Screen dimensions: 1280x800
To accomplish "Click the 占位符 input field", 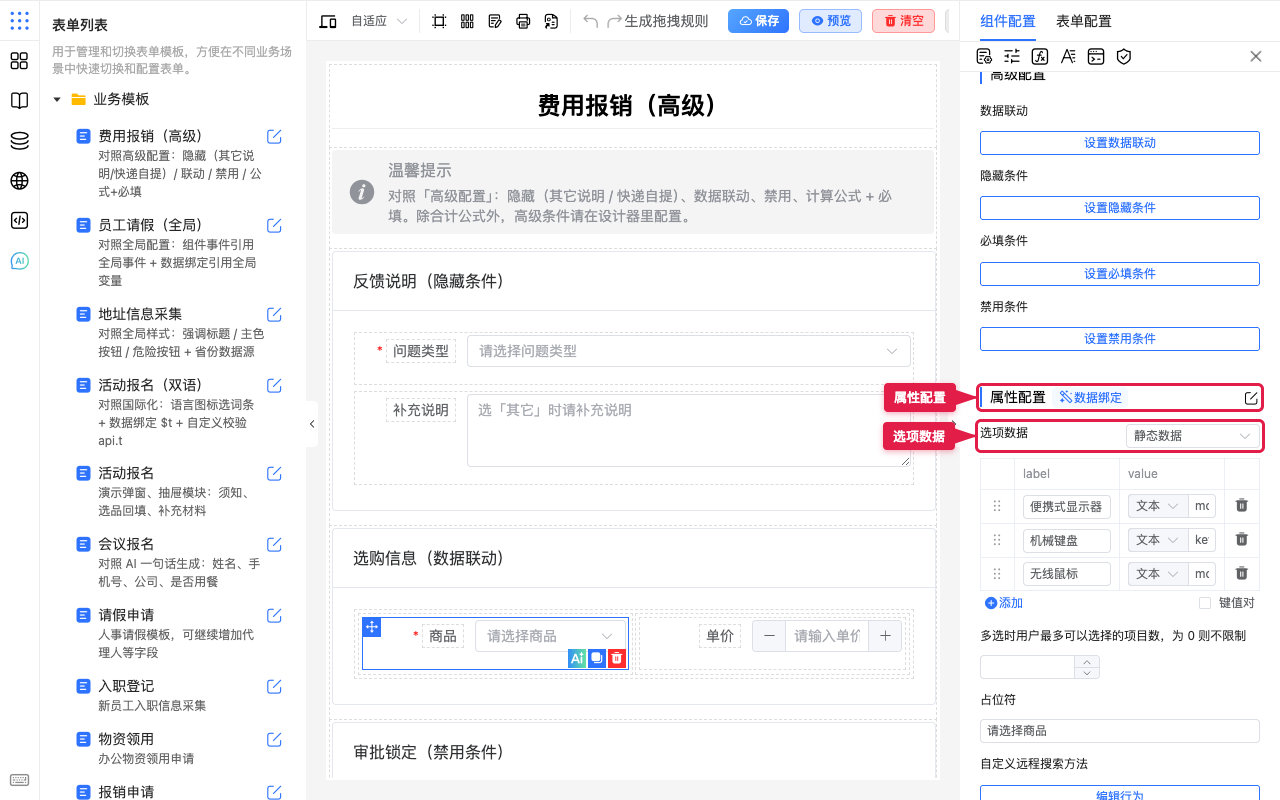I will (1119, 731).
